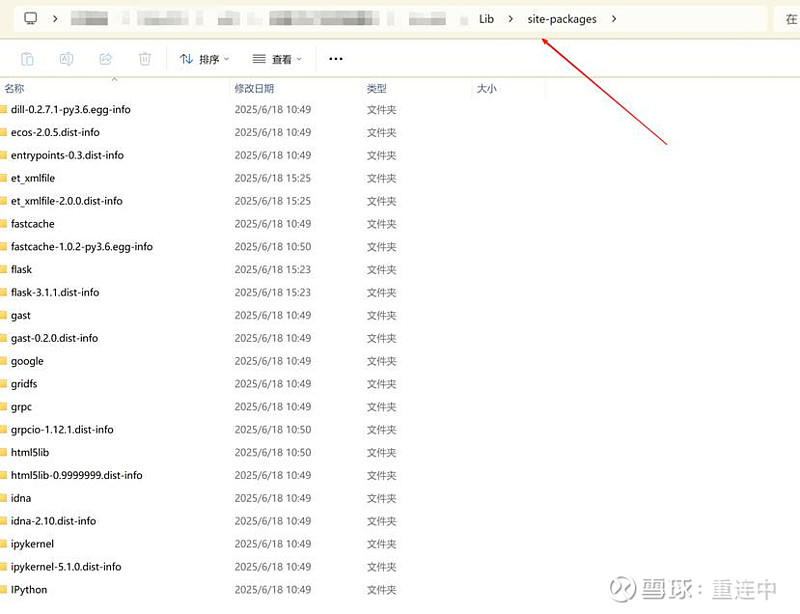The width and height of the screenshot is (800, 614).
Task: Click the site-packages breadcrumb
Action: click(562, 18)
